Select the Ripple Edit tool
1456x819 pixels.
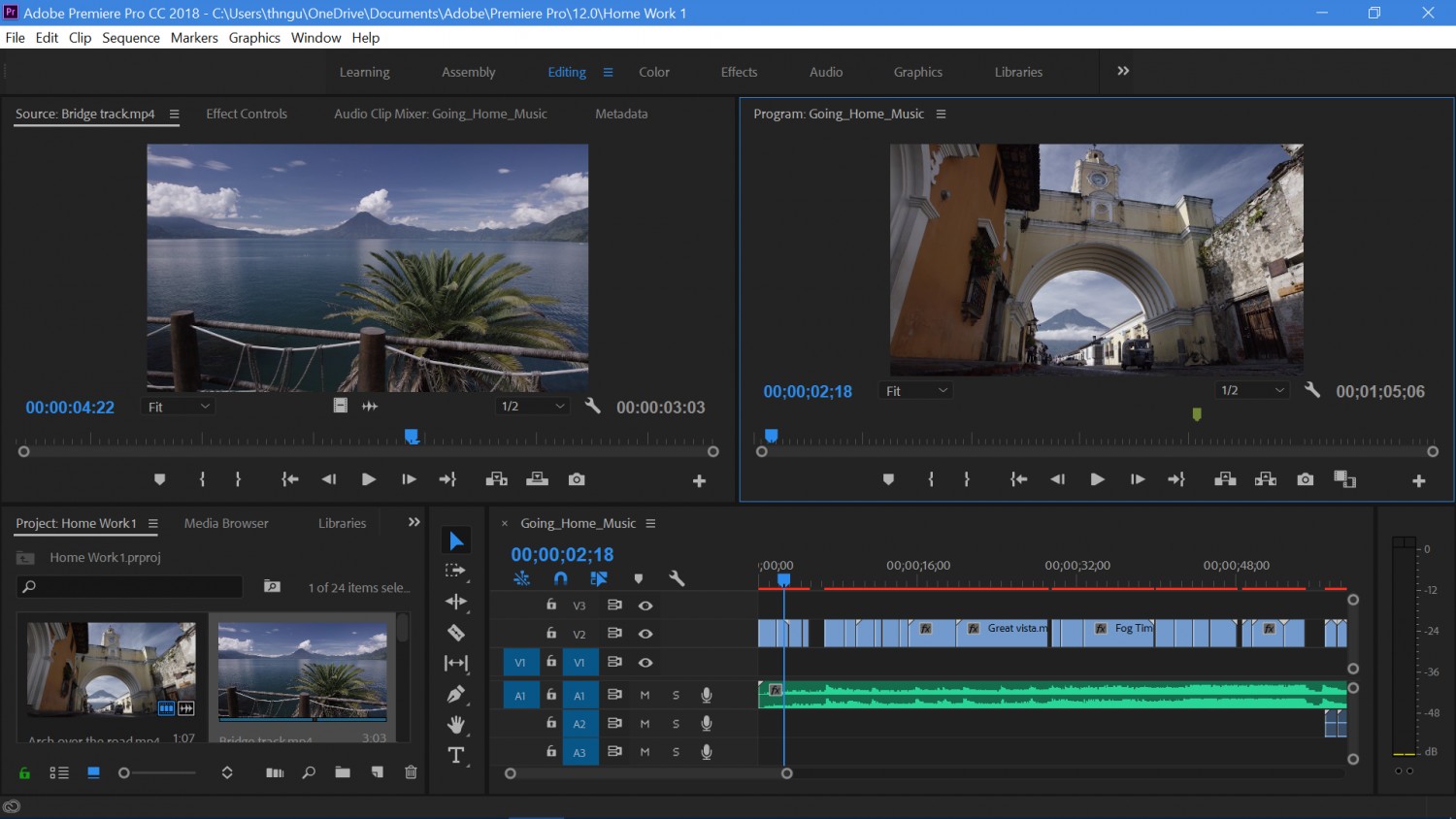(455, 602)
